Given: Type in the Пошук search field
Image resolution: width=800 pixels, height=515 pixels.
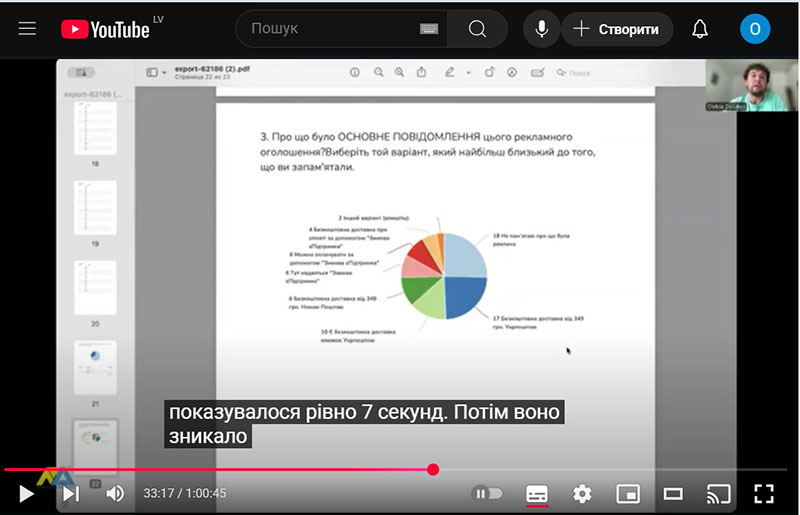Looking at the screenshot, I should (x=330, y=29).
